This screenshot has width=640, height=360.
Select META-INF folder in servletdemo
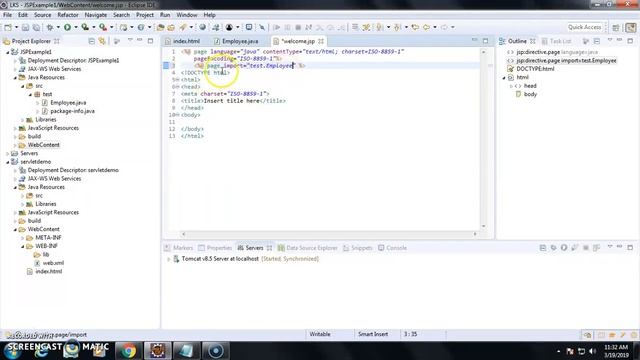[48, 238]
